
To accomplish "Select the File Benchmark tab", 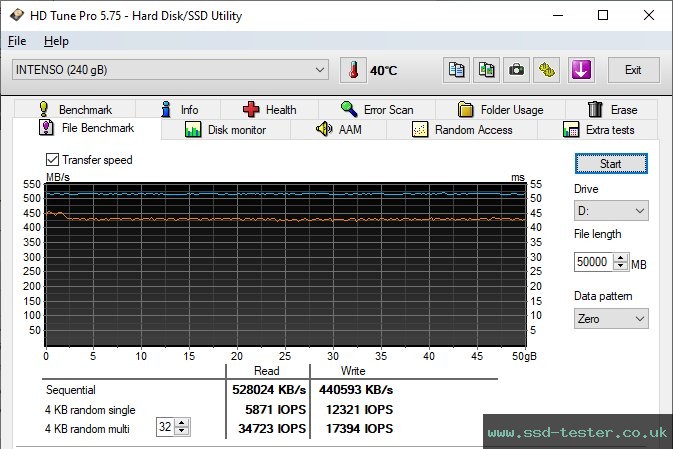I will point(87,128).
